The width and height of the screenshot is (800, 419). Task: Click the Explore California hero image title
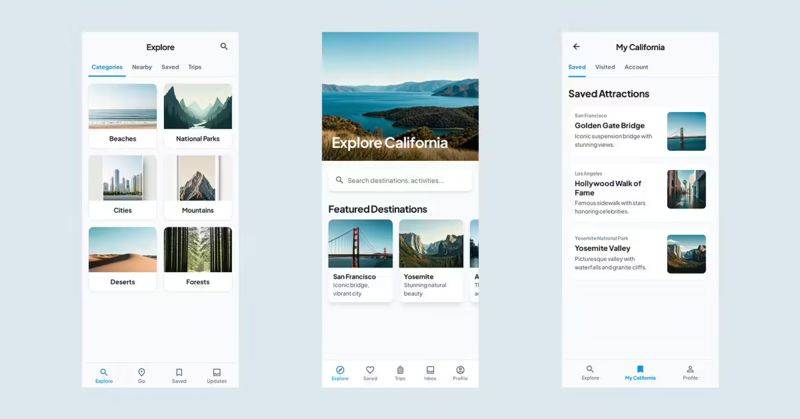pos(390,143)
